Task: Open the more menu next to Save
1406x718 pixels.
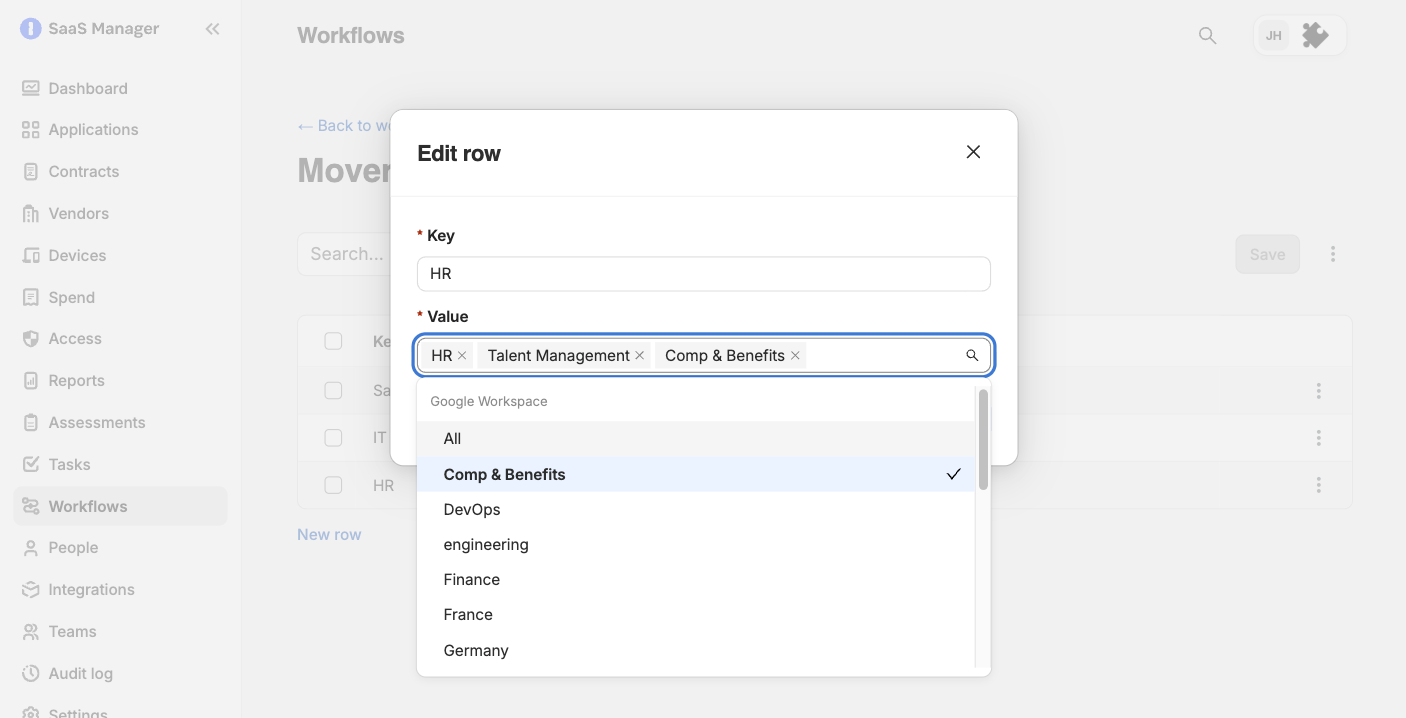Action: tap(1333, 254)
